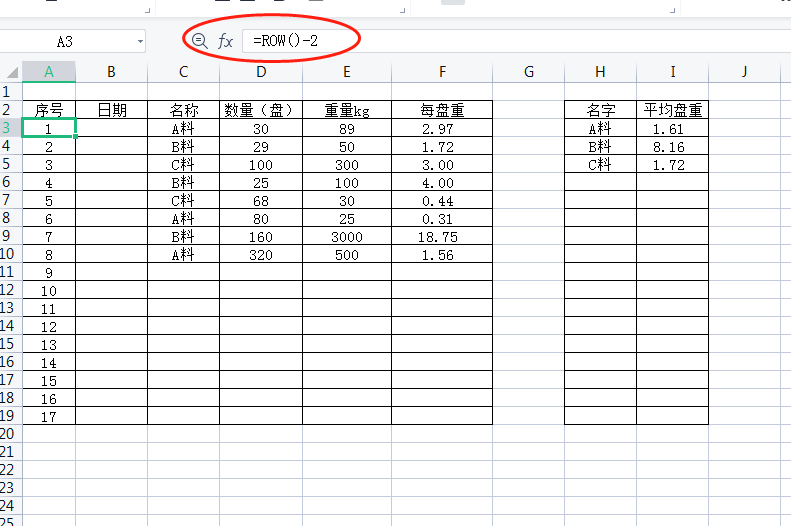791x526 pixels.
Task: Expand the Name Box dropdown arrow
Action: coord(140,41)
